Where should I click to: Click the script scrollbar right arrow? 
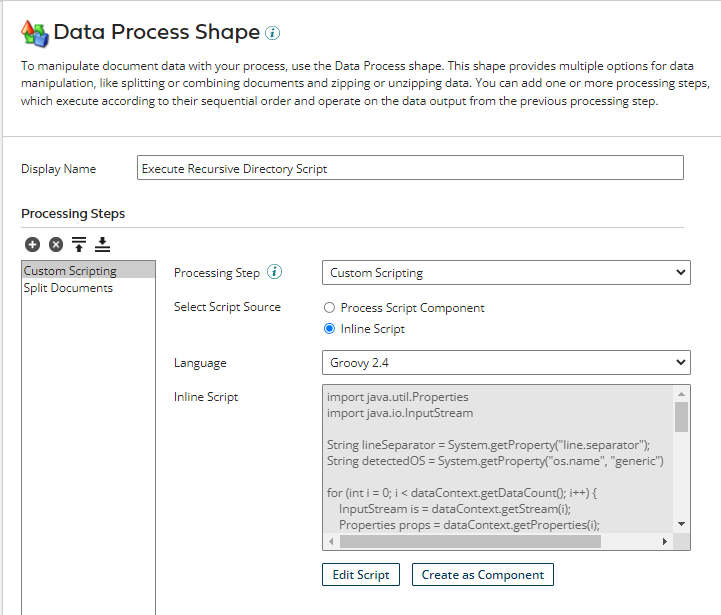click(x=664, y=542)
